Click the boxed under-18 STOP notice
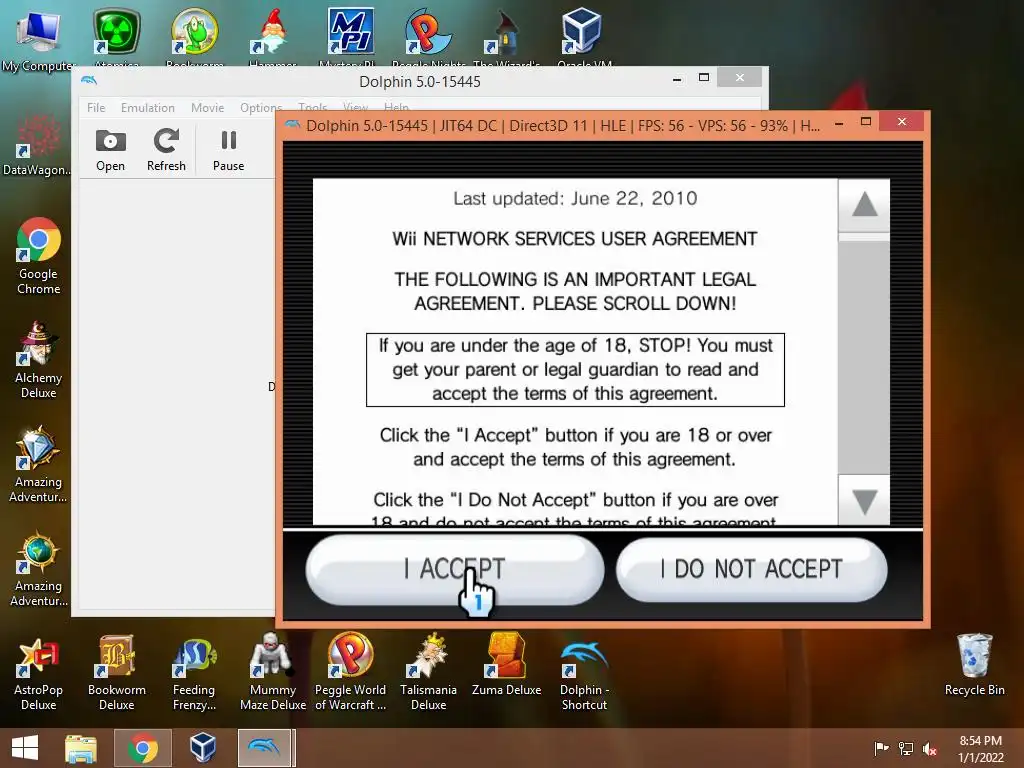Viewport: 1024px width, 768px height. [575, 370]
